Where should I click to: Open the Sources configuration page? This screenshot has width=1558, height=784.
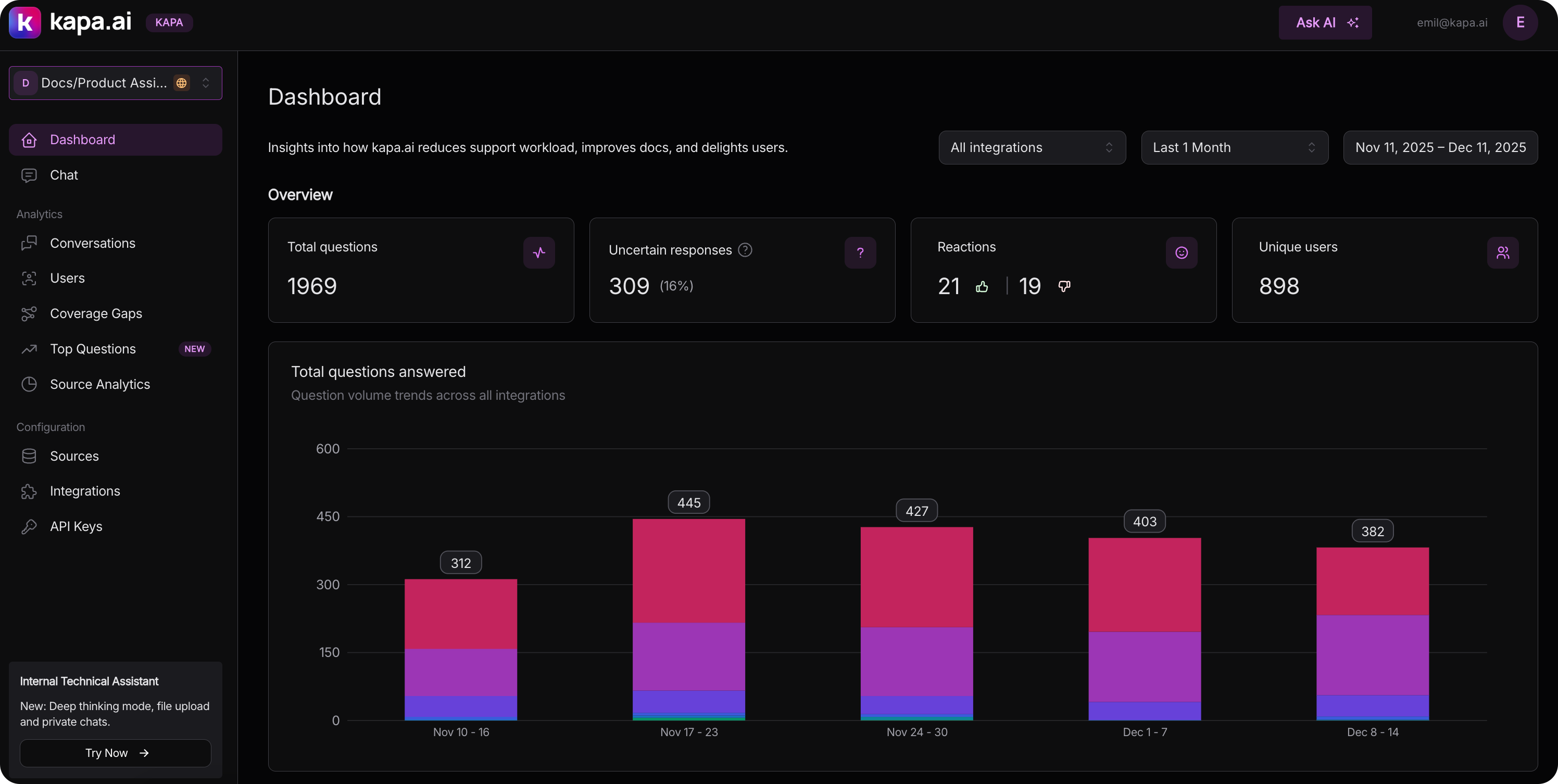pyautogui.click(x=74, y=456)
